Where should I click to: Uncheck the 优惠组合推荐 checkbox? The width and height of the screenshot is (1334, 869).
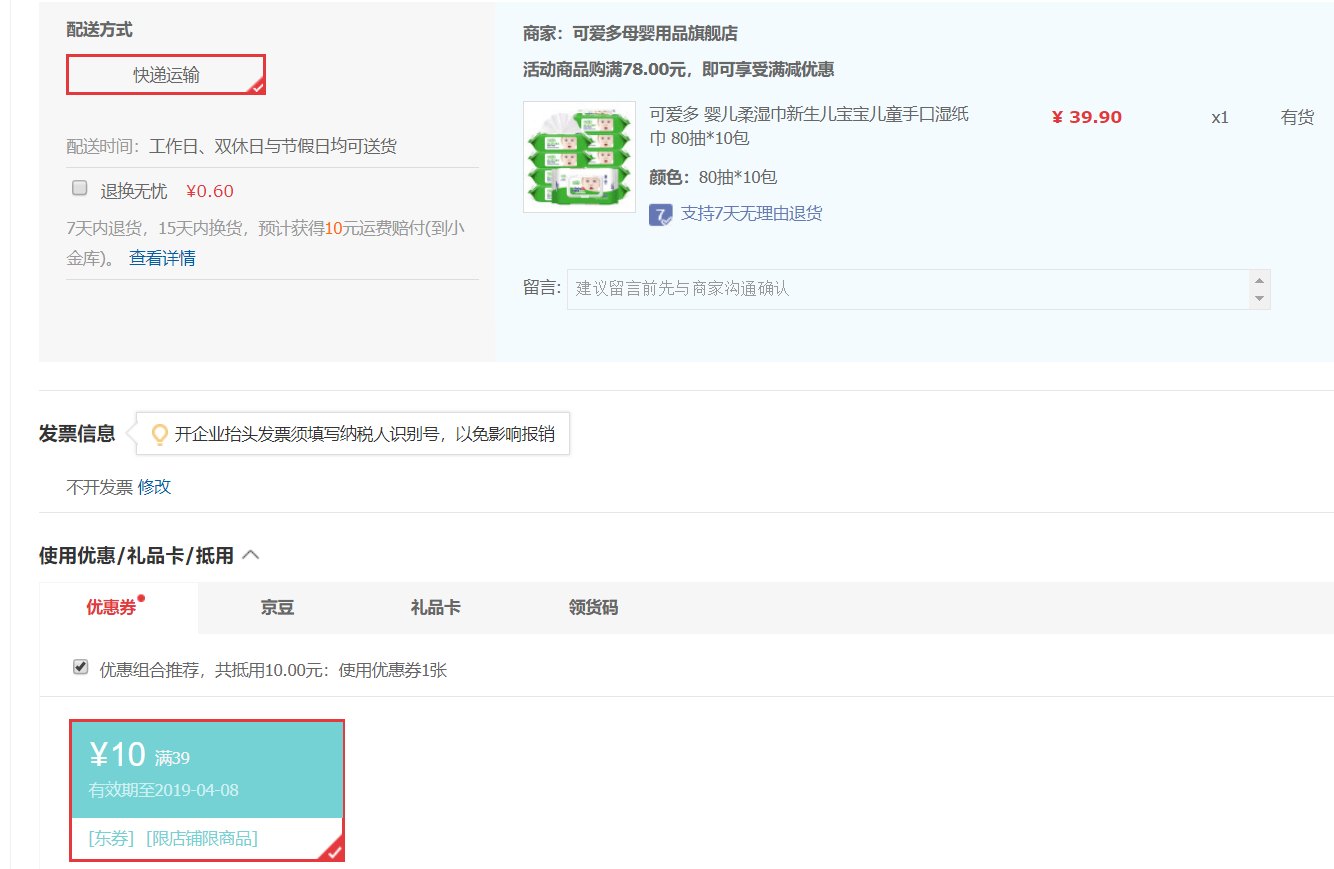coord(81,667)
